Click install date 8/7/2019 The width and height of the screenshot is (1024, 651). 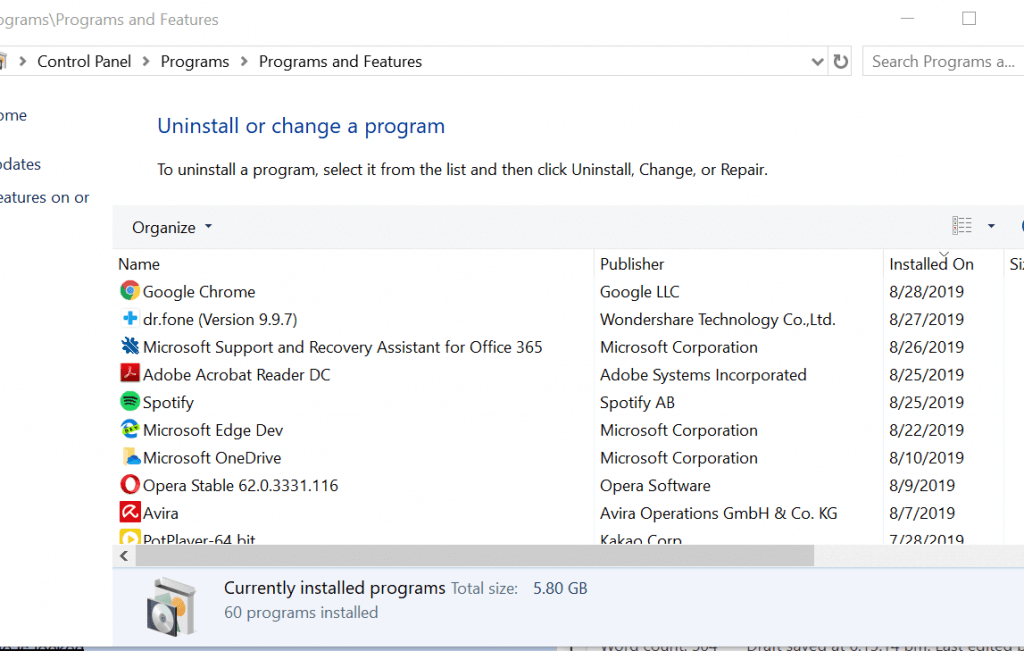[x=921, y=513]
